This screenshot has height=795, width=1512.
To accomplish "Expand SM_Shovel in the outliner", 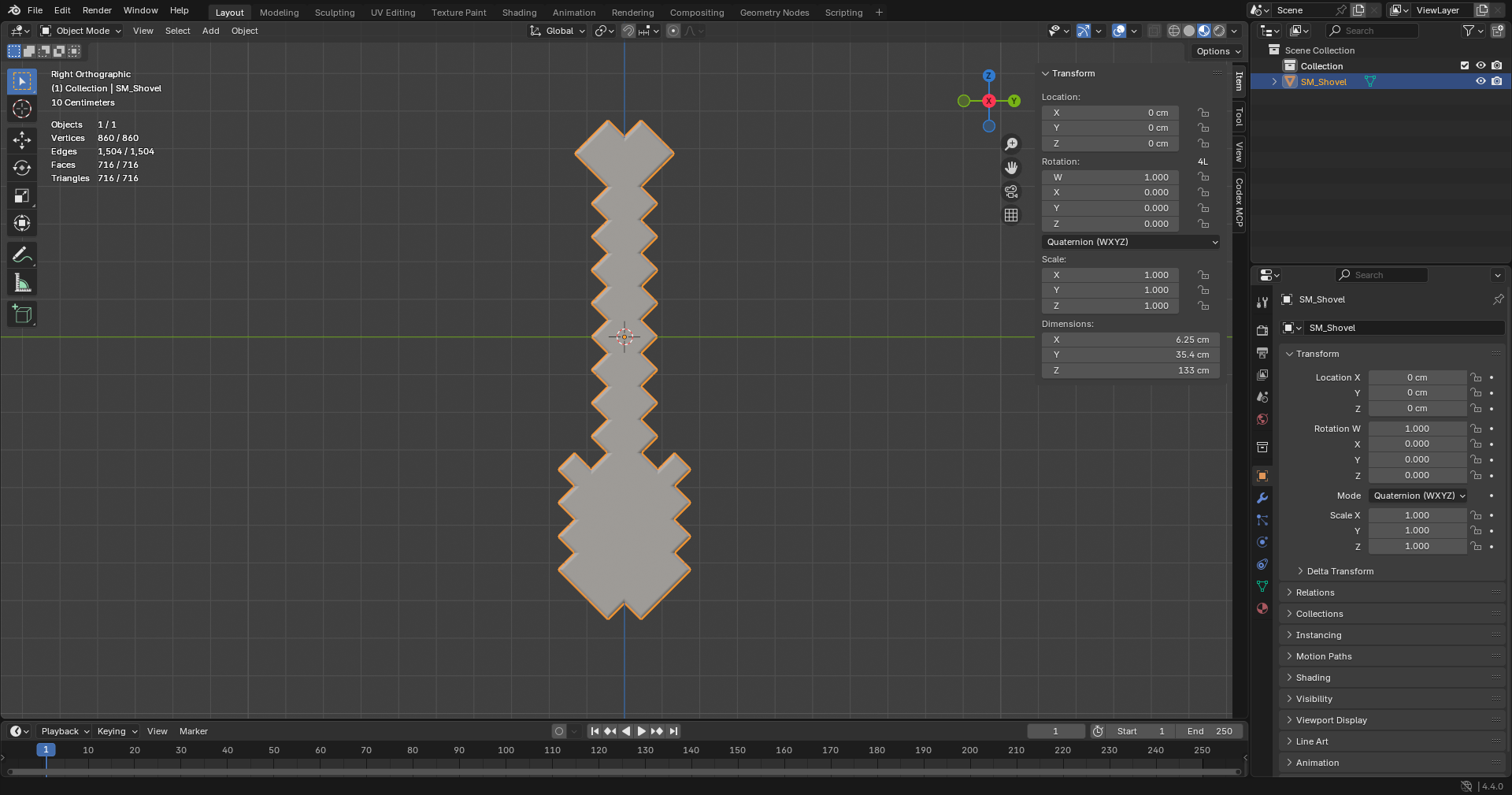I will [x=1274, y=81].
